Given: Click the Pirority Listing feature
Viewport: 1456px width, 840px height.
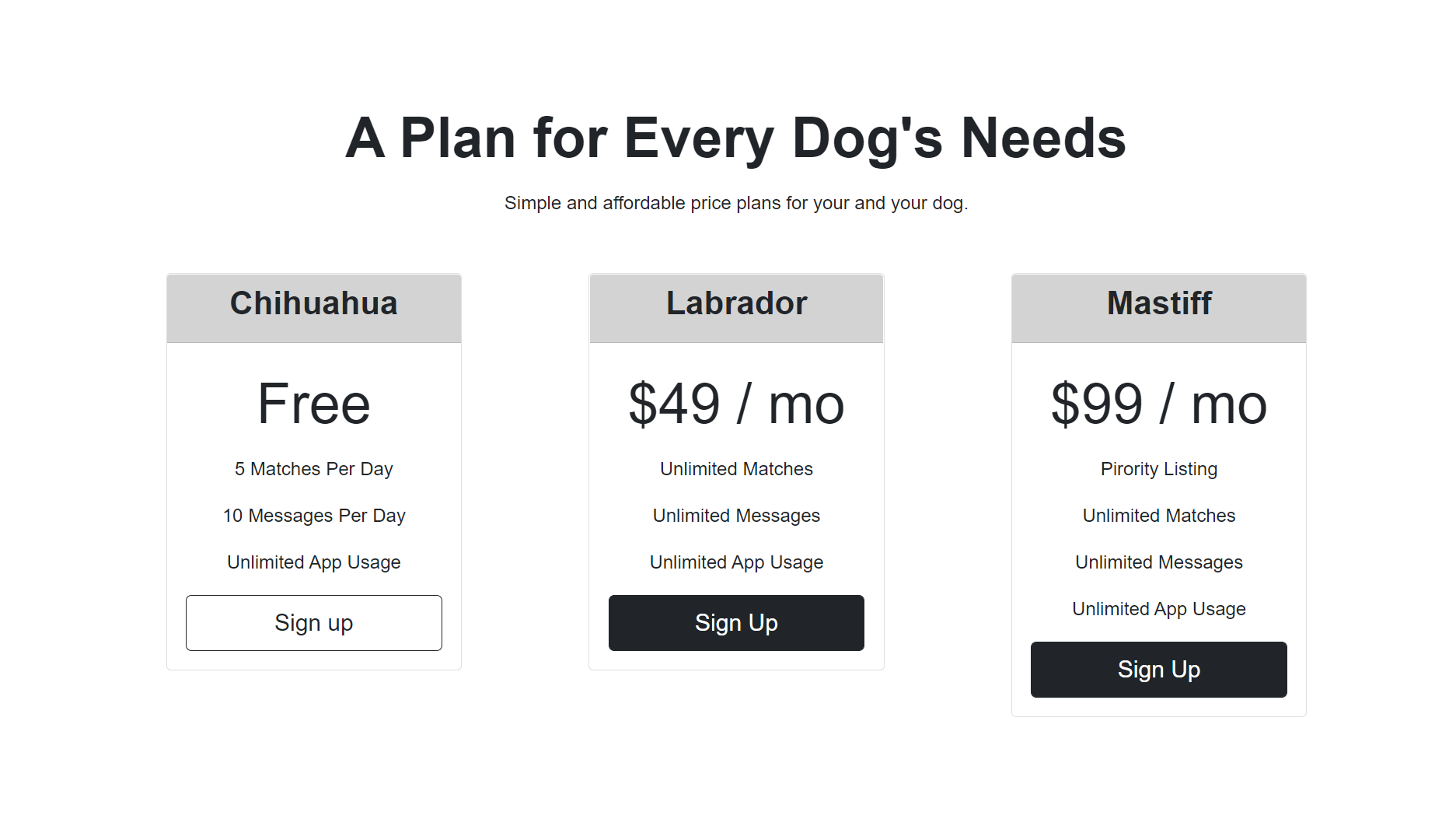Looking at the screenshot, I should pos(1158,469).
